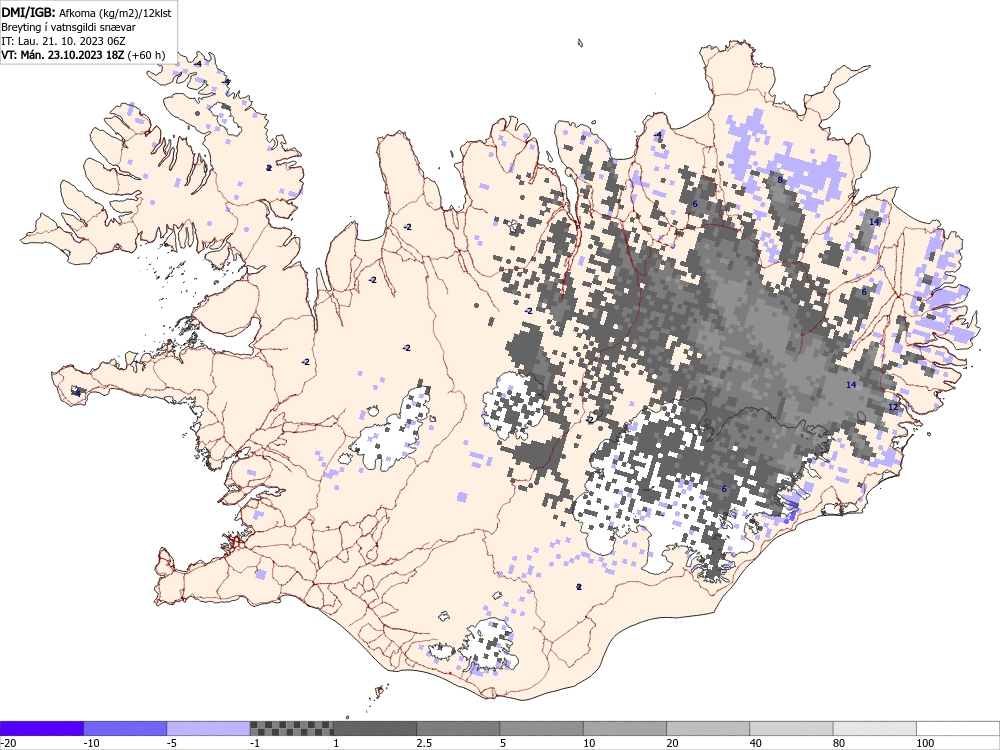Screen dimensions: 1000x750
Task: Click the white above-100 legend swatch
Action: [x=958, y=728]
